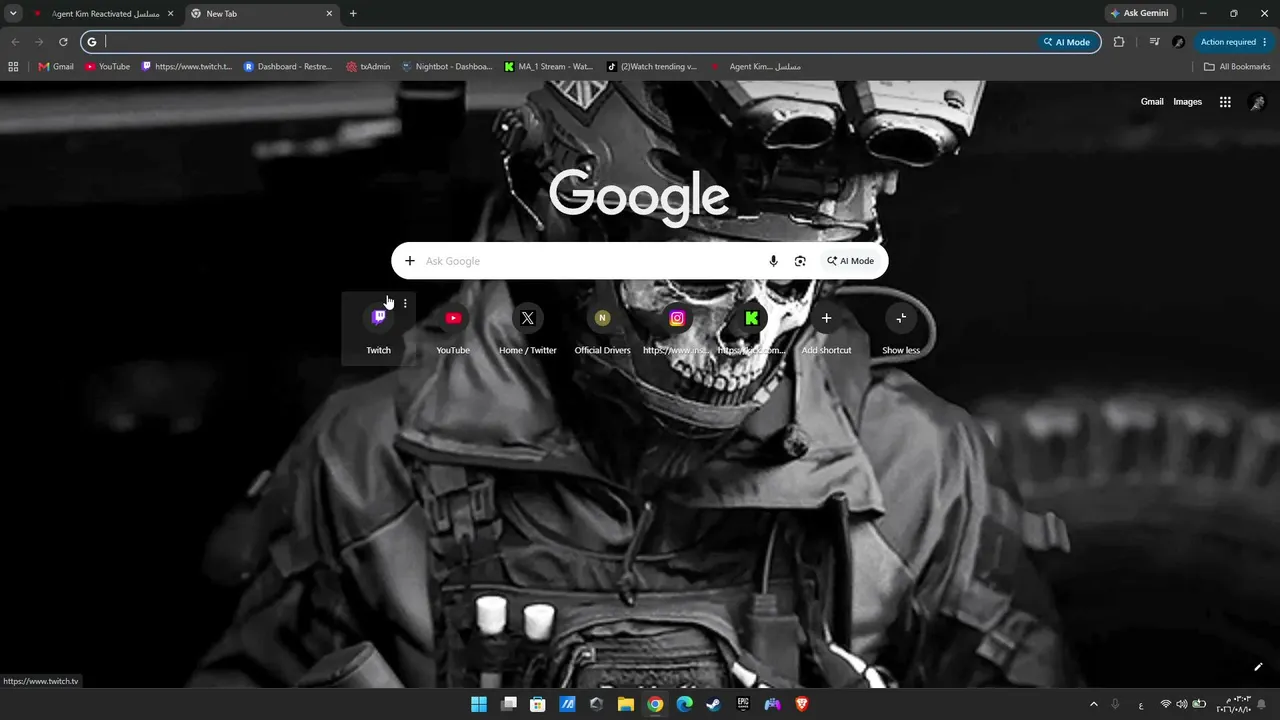Open the Wi-Fi network tray icon
Image resolution: width=1280 pixels, height=720 pixels.
(x=1166, y=704)
